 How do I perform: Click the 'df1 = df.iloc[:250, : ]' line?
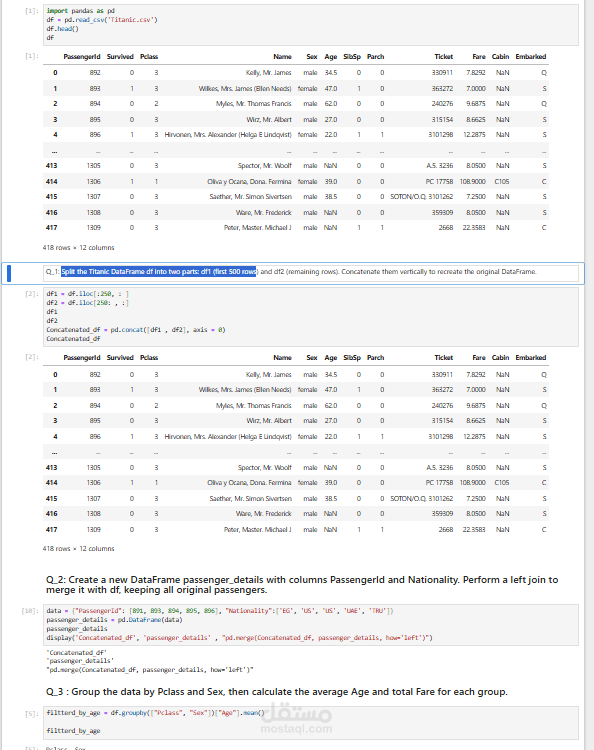tap(88, 294)
